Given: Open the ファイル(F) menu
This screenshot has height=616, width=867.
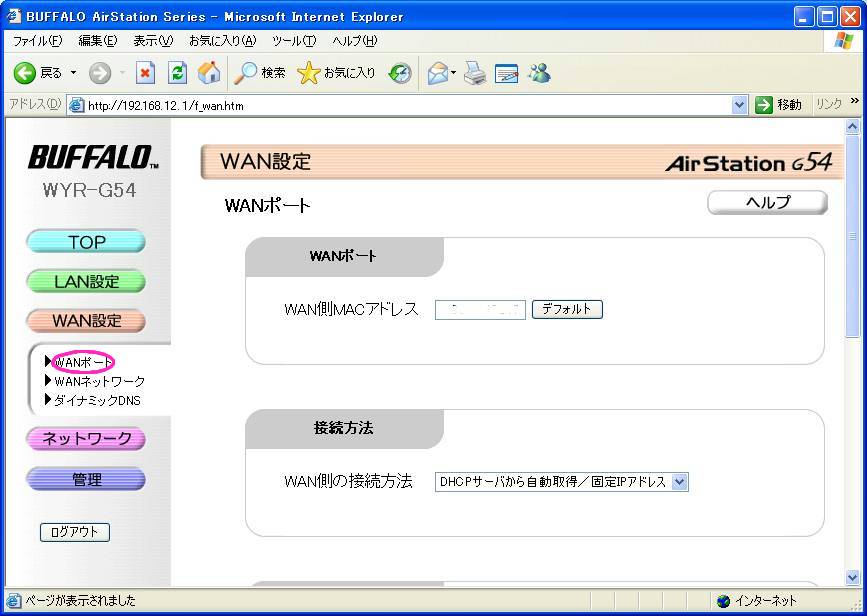Looking at the screenshot, I should (37, 41).
